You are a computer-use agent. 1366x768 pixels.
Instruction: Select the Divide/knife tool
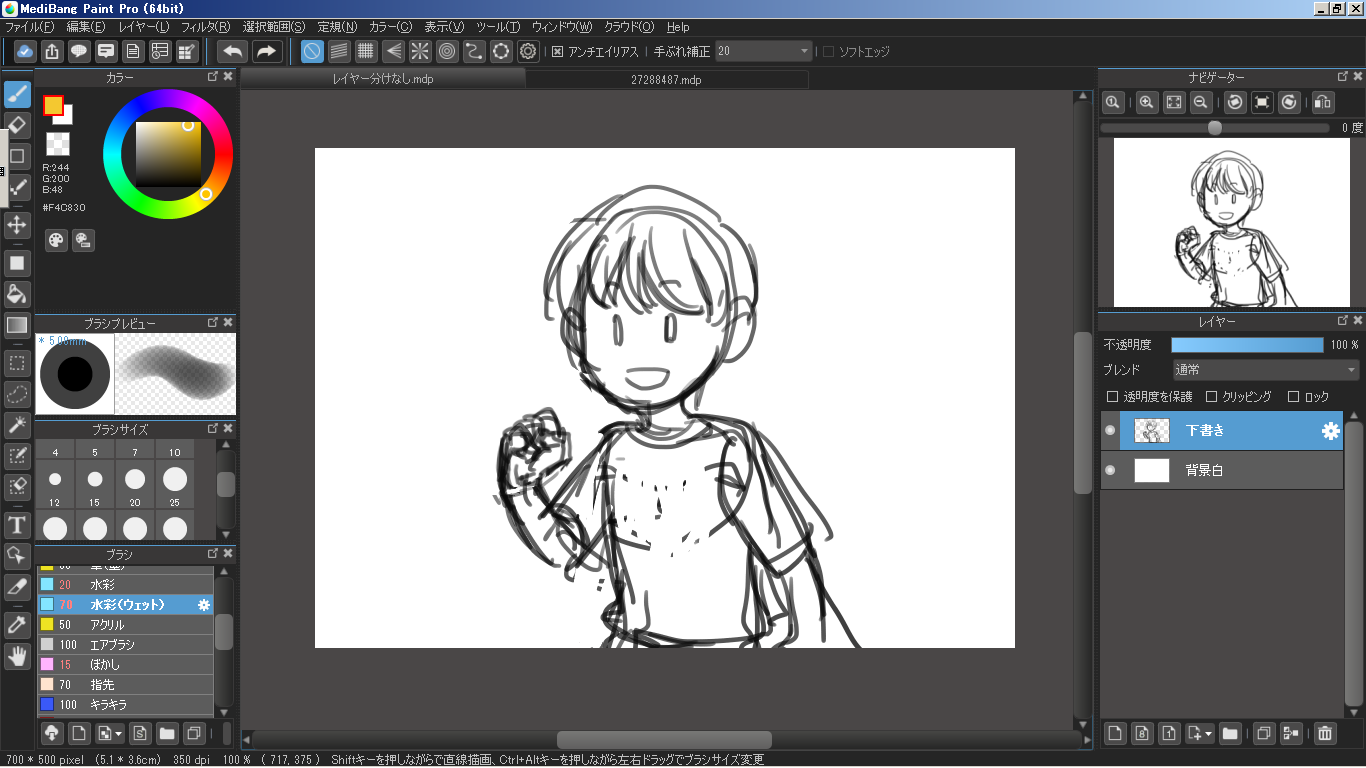[17, 586]
